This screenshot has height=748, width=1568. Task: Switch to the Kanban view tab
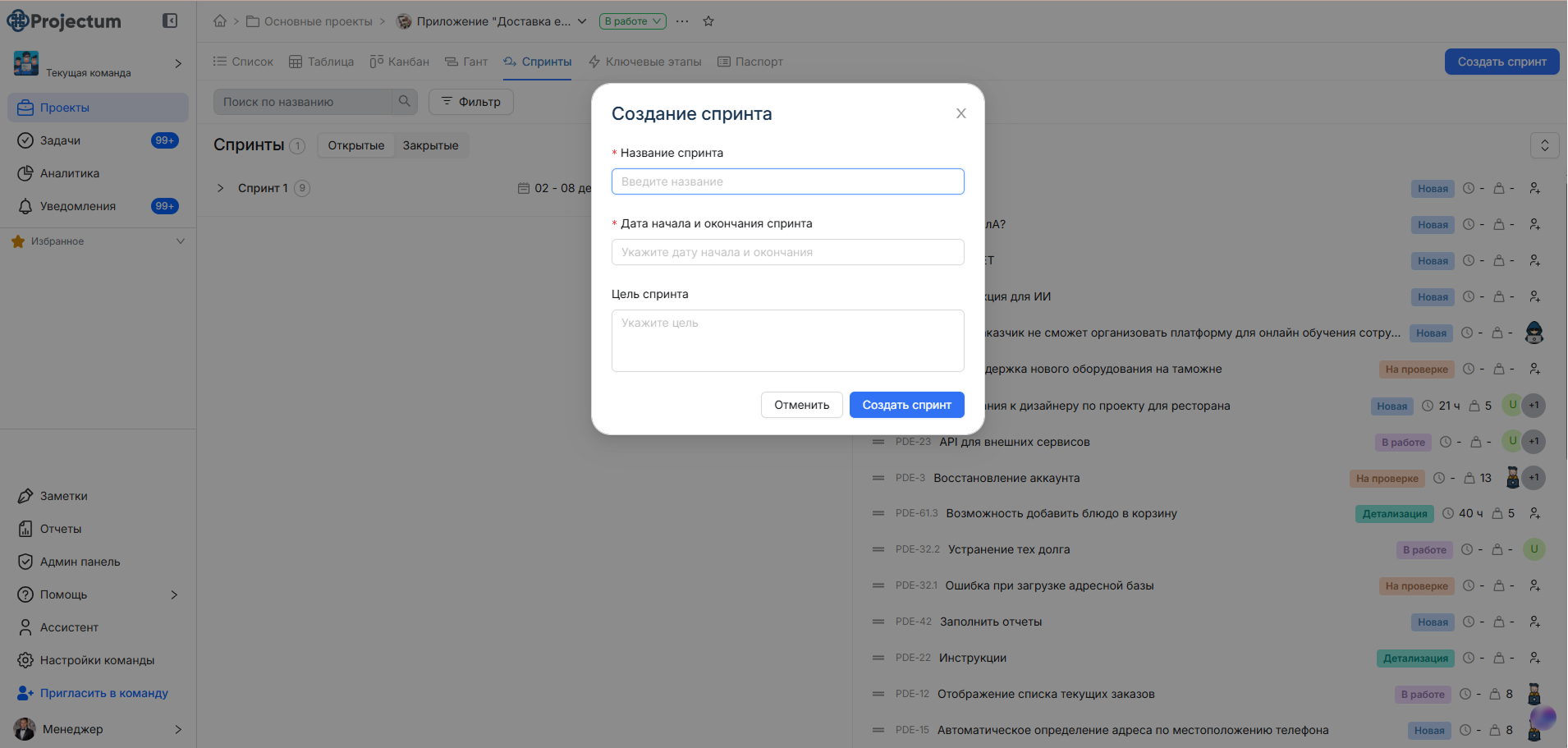[400, 62]
